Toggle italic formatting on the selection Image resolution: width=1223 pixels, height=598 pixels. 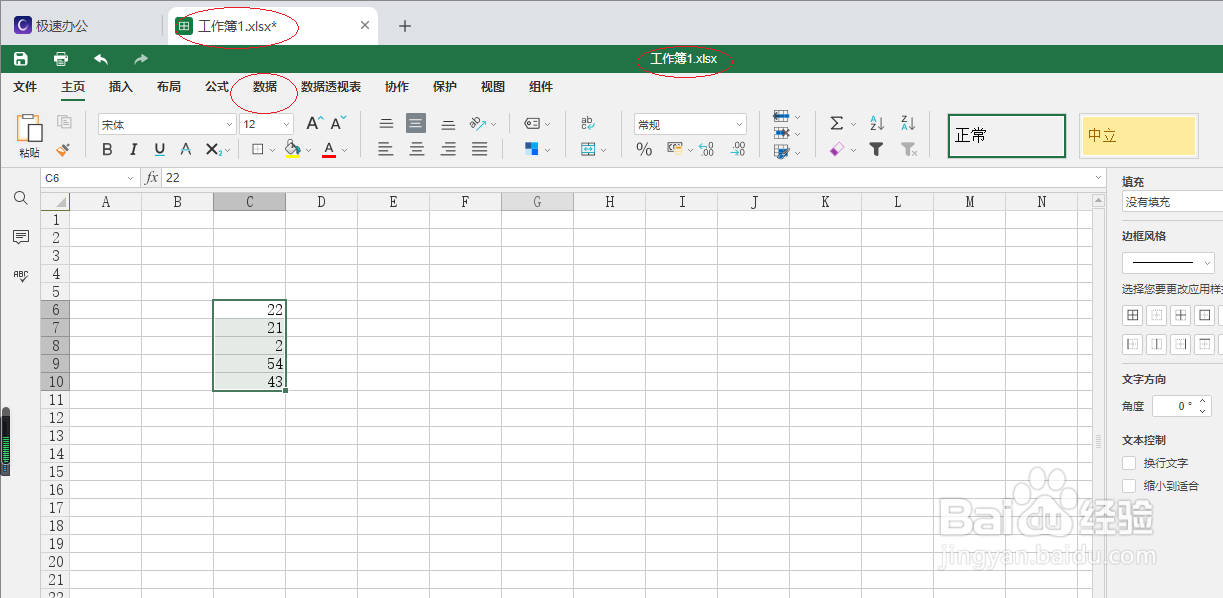133,149
